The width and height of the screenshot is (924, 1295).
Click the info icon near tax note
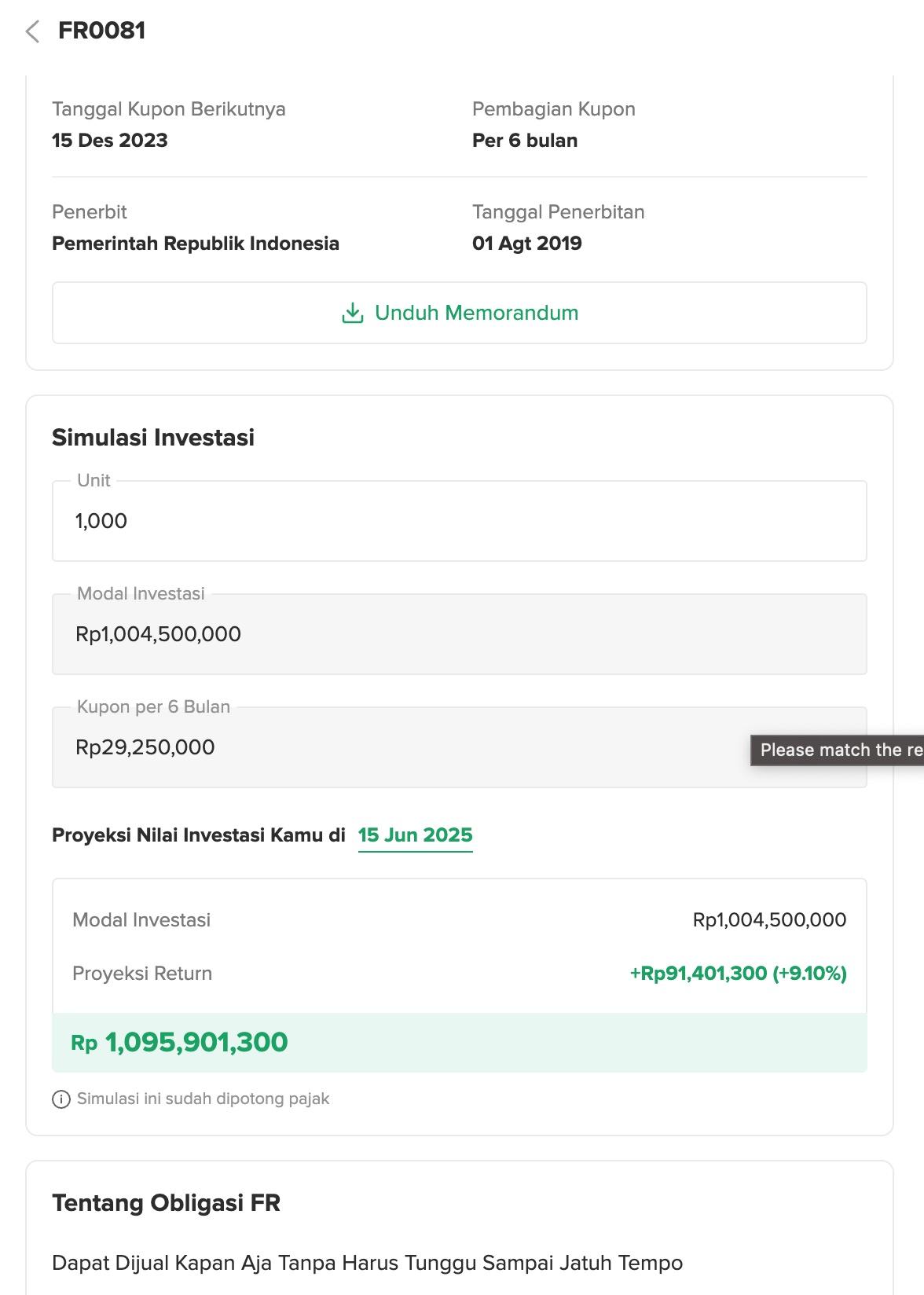coord(60,1099)
